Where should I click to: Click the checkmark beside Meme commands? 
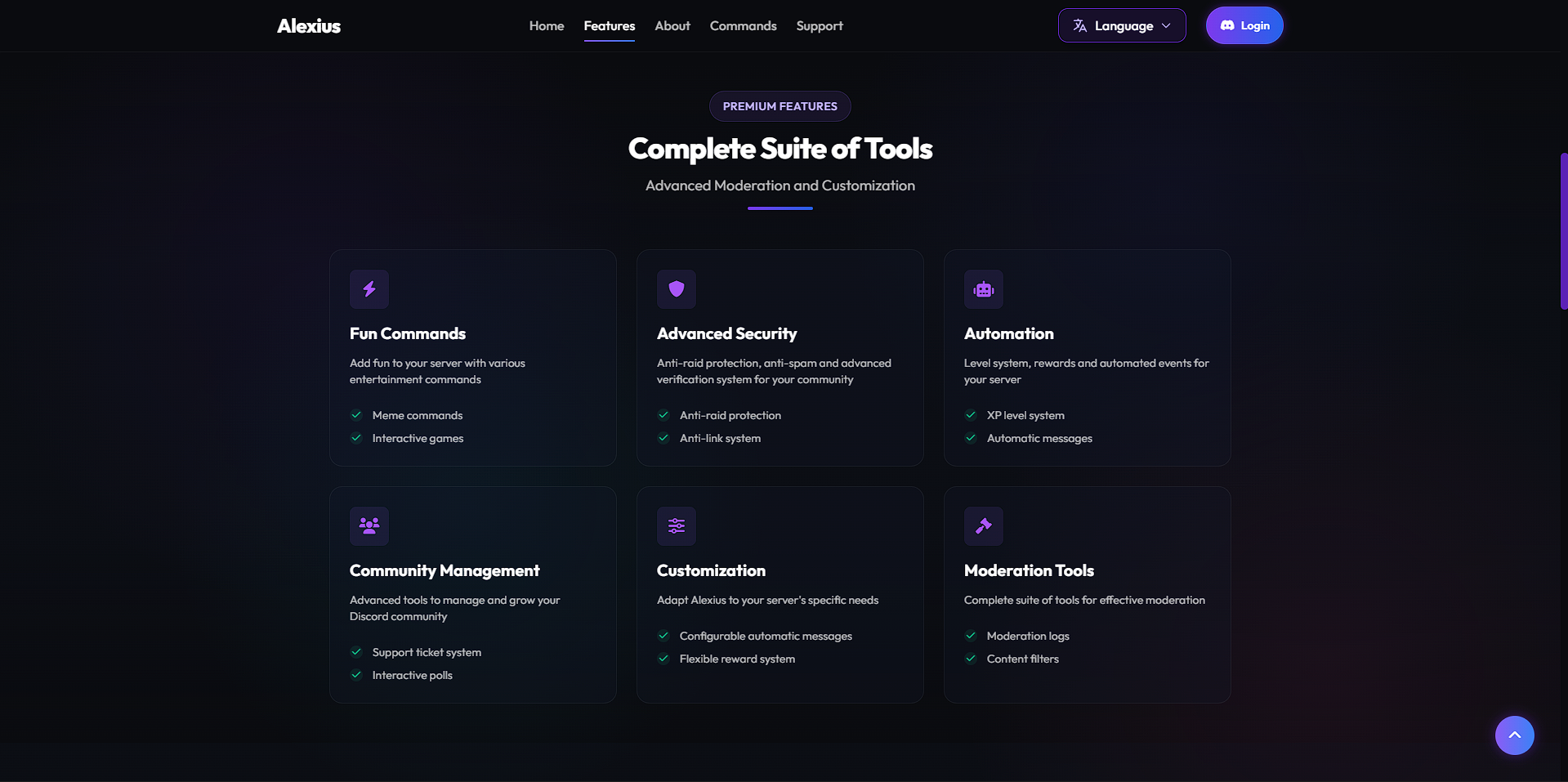(x=356, y=415)
